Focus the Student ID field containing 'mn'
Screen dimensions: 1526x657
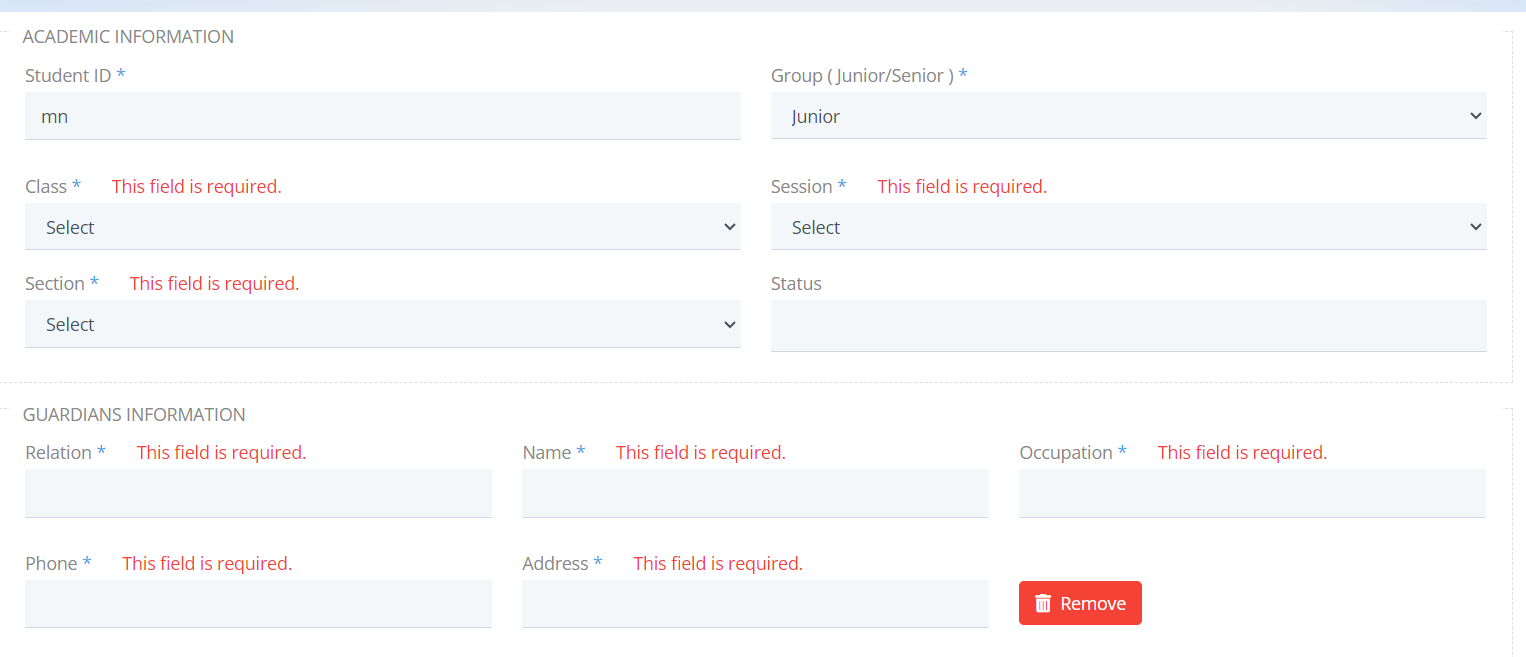pos(382,116)
